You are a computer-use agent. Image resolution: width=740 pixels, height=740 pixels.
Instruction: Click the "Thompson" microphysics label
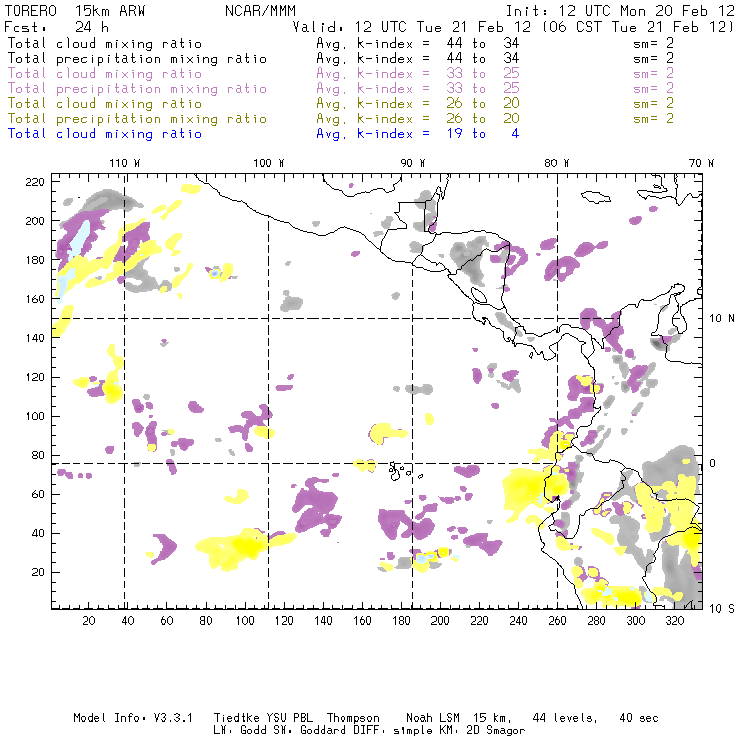(x=353, y=719)
